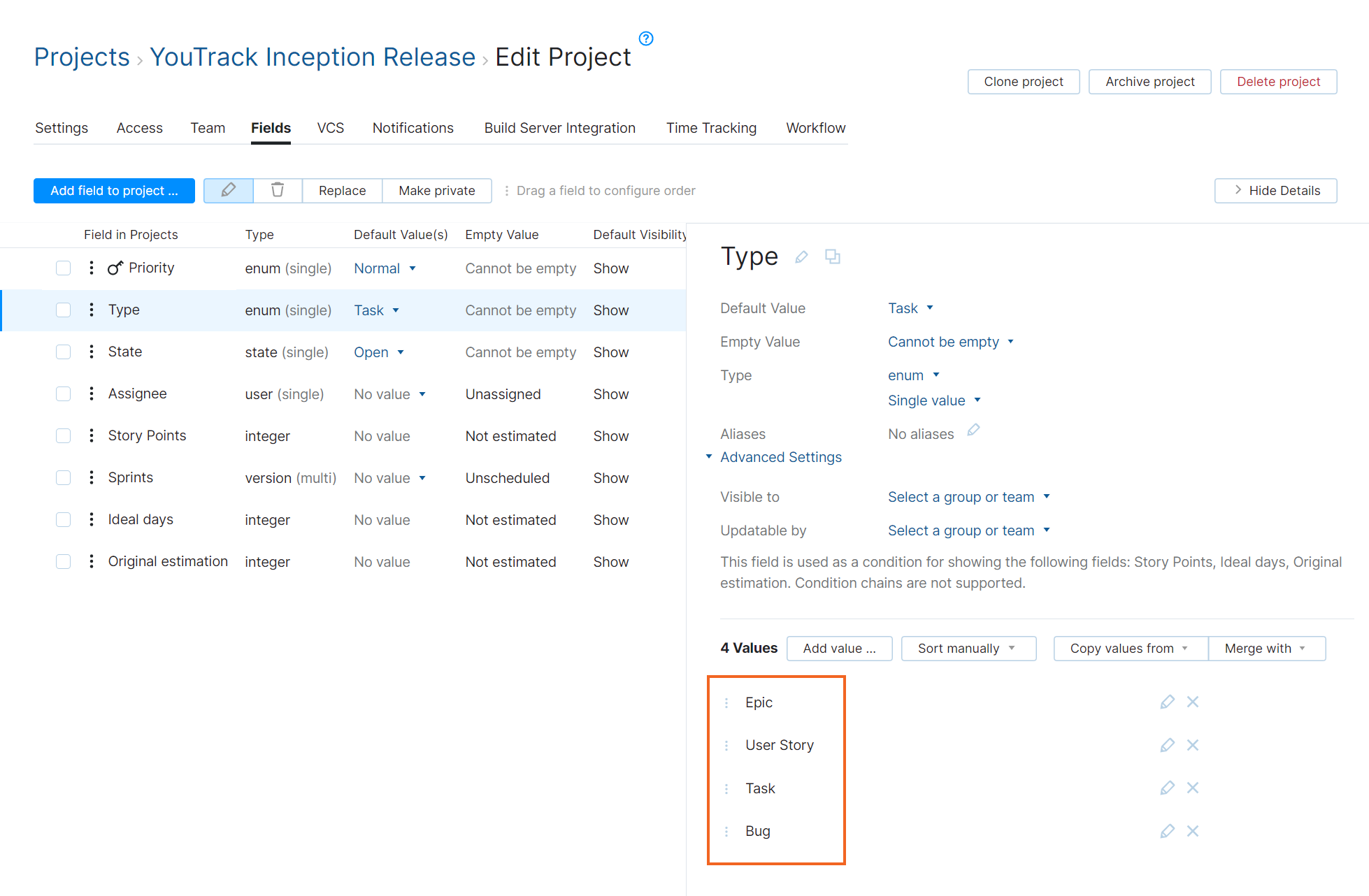The width and height of the screenshot is (1369, 896).
Task: Open the edit field pencil icon in toolbar
Action: (x=228, y=190)
